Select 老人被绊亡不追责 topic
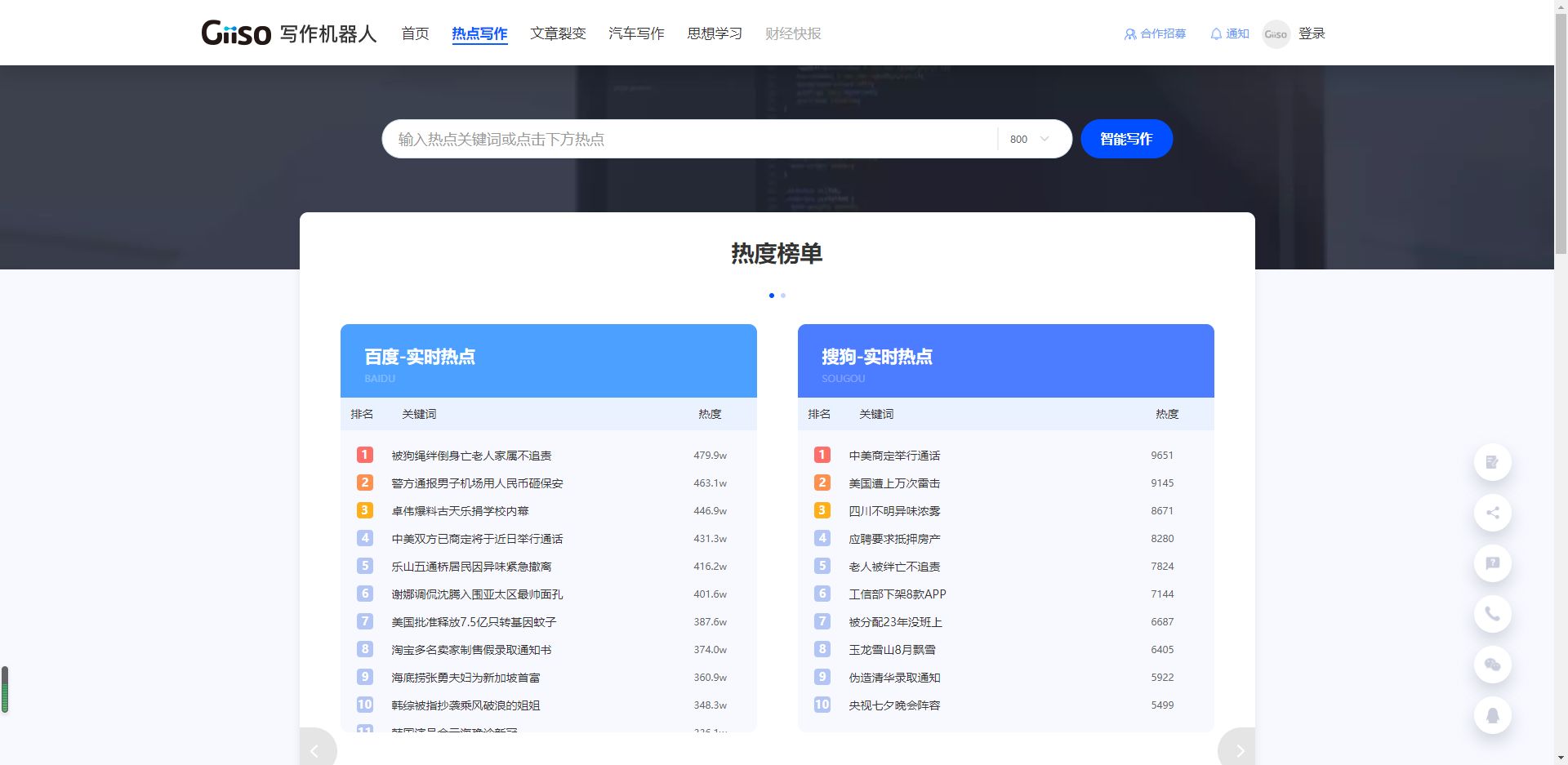Screen dimensions: 1568x765 [x=894, y=567]
